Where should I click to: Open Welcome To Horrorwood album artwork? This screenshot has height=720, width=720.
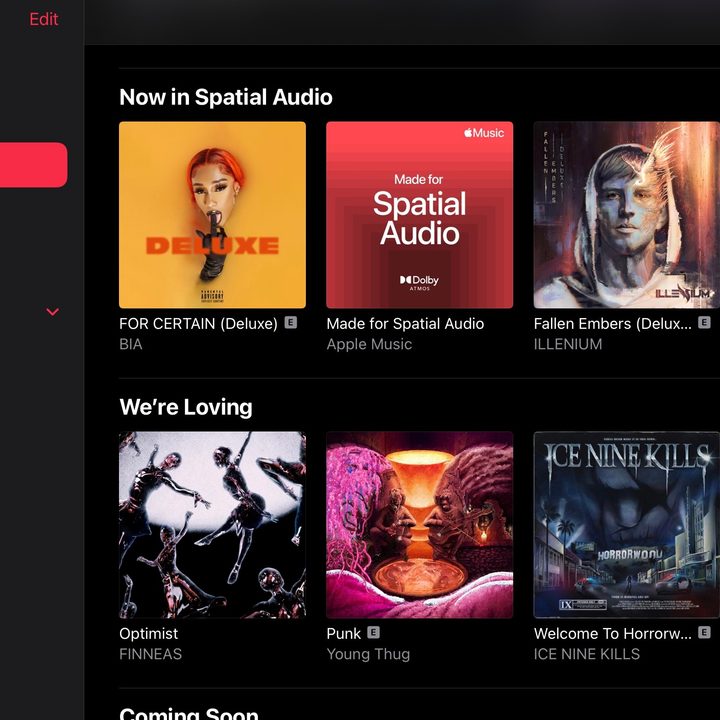coord(627,525)
